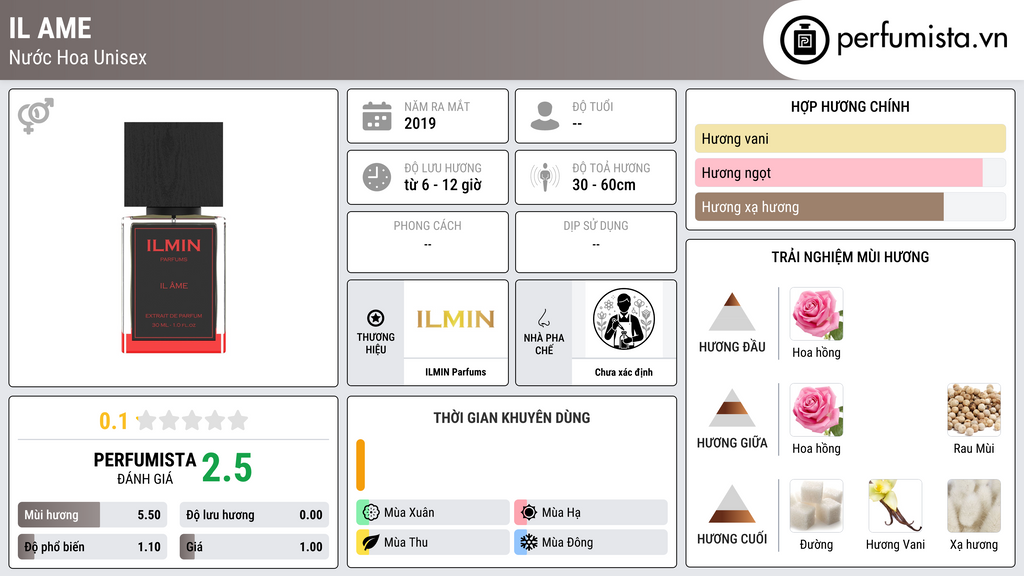Viewport: 1024px width, 576px height.
Task: Click the IL AME title heading
Action: (50, 28)
